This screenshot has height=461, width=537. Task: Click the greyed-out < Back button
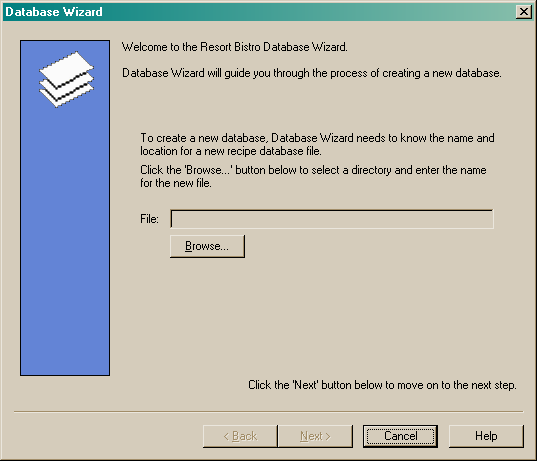[240, 436]
